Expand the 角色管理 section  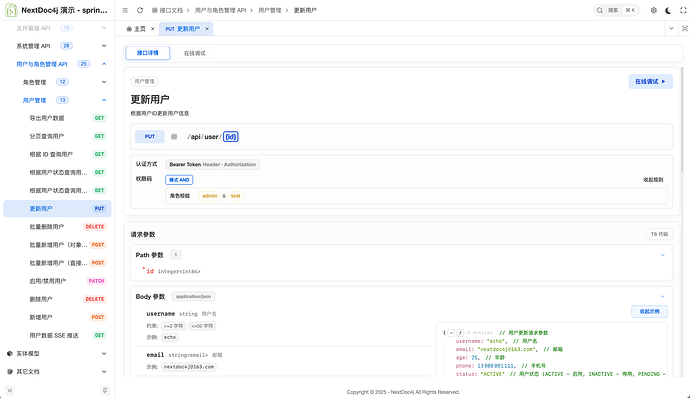pyautogui.click(x=104, y=82)
